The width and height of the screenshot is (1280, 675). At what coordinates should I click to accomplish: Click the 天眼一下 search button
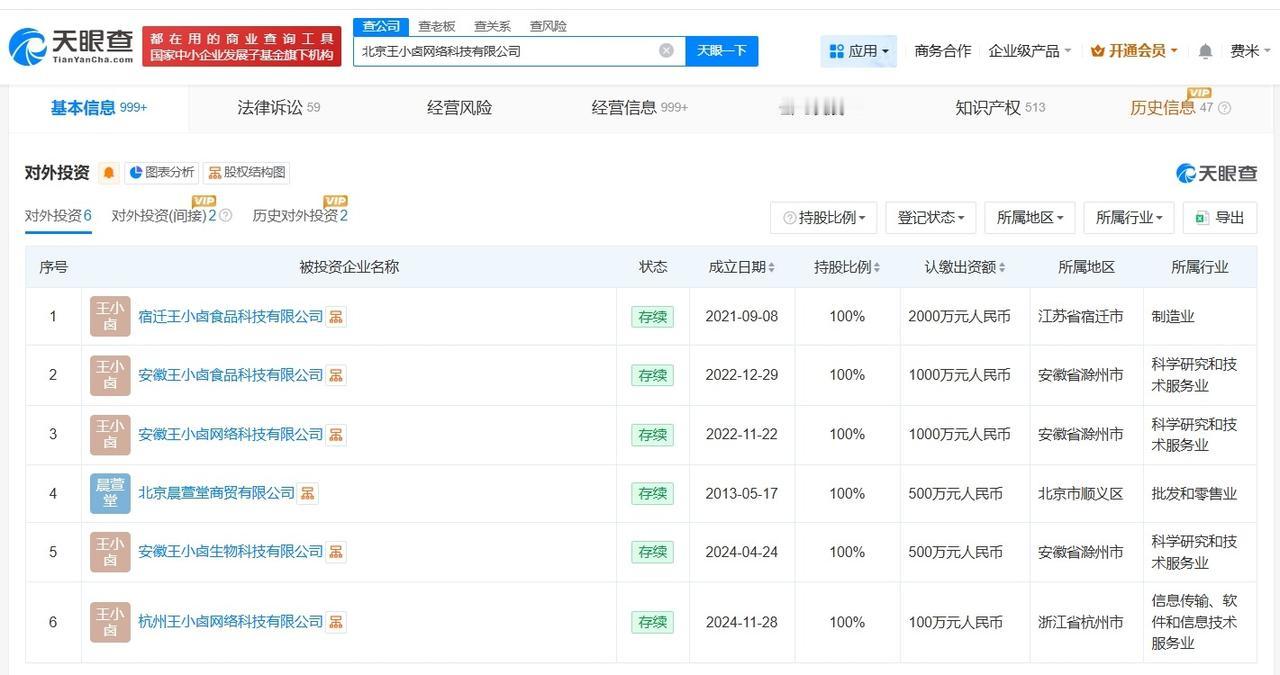tap(721, 50)
